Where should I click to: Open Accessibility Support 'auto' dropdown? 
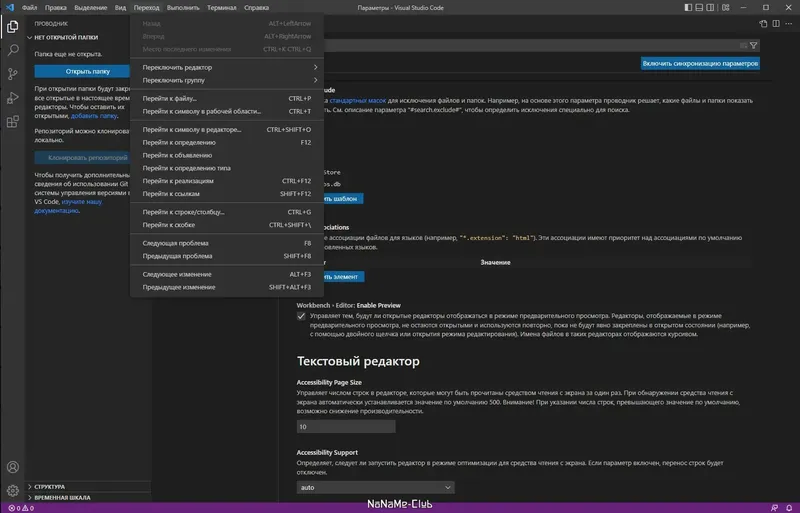376,487
